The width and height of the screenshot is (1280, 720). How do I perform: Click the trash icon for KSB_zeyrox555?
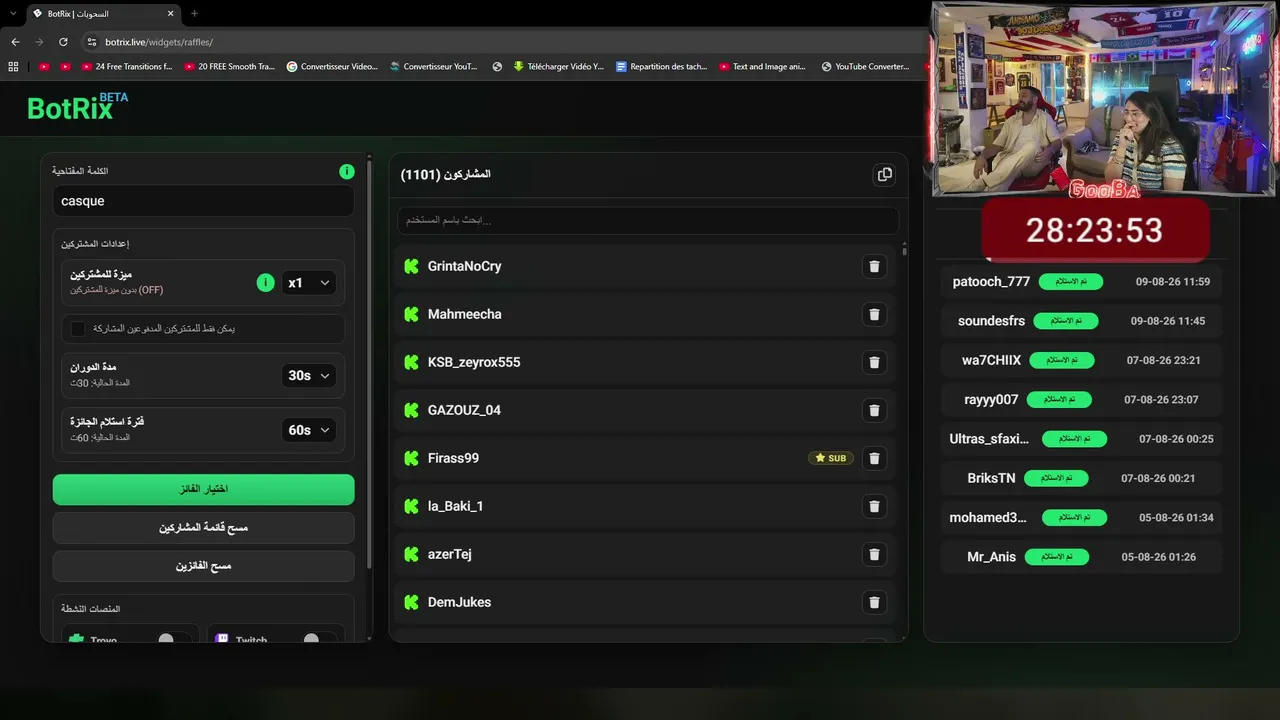click(x=874, y=362)
